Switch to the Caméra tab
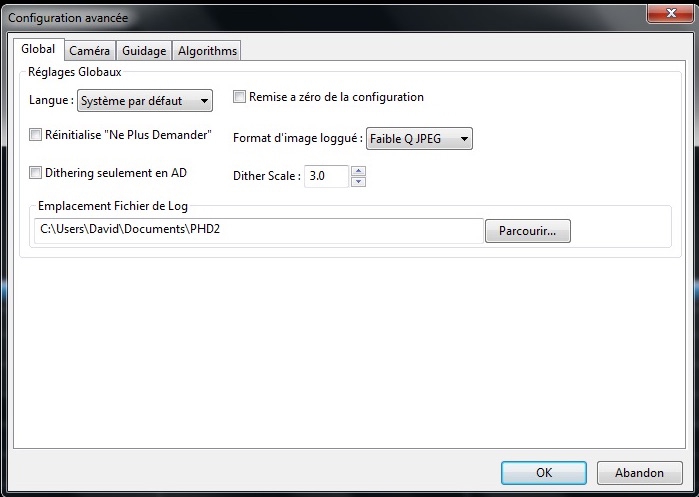The height and width of the screenshot is (497, 699). click(90, 51)
